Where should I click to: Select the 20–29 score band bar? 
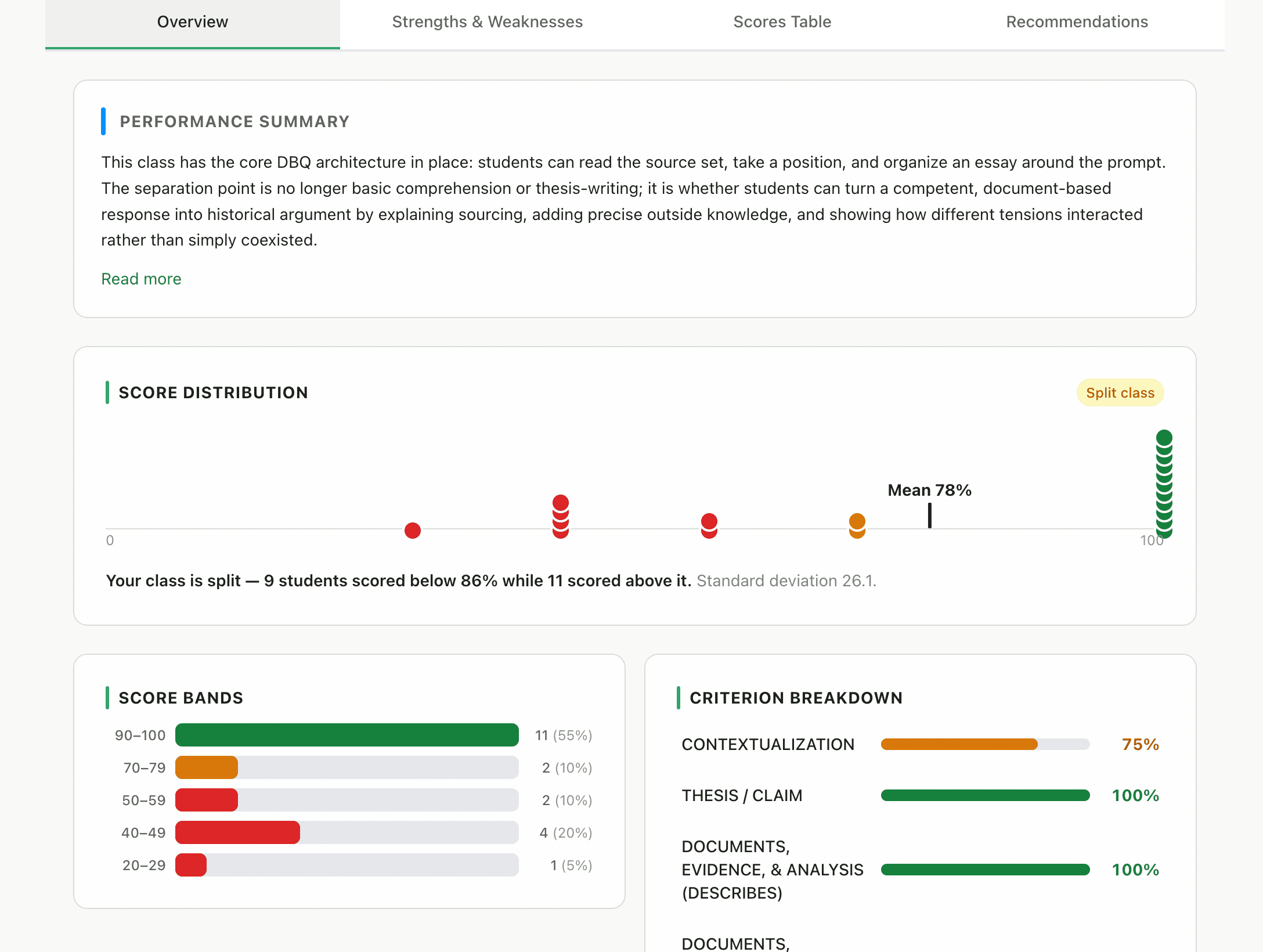coord(191,865)
